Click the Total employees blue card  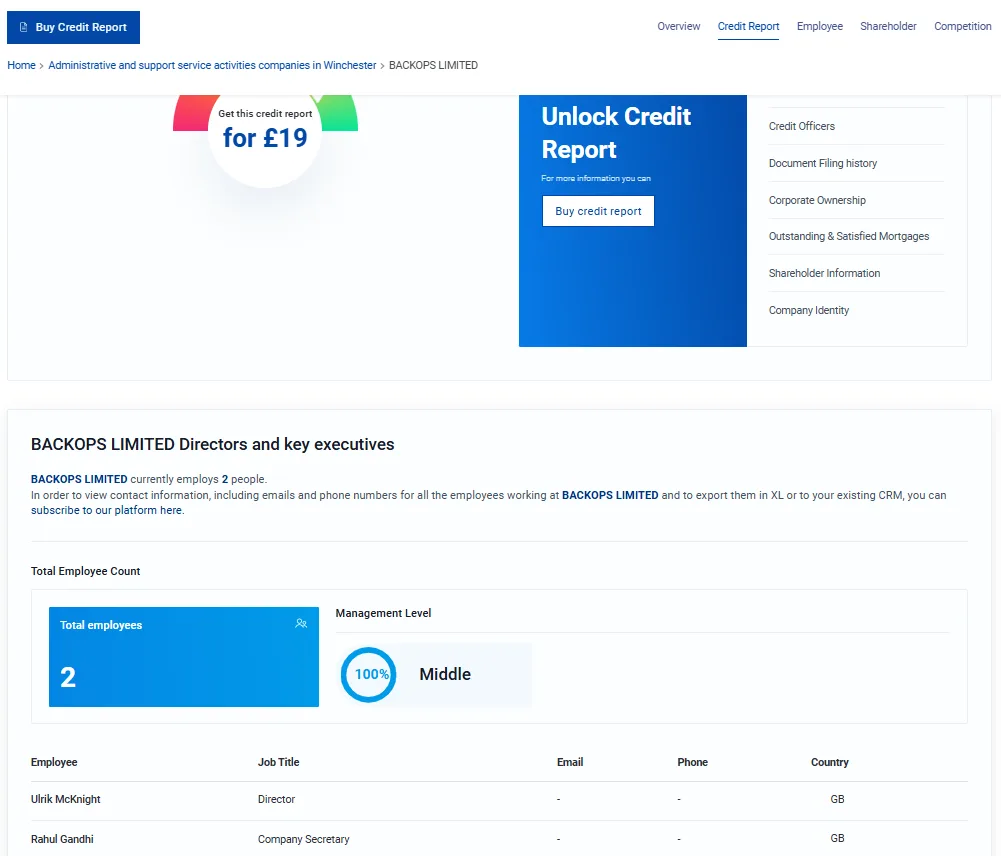[x=184, y=657]
